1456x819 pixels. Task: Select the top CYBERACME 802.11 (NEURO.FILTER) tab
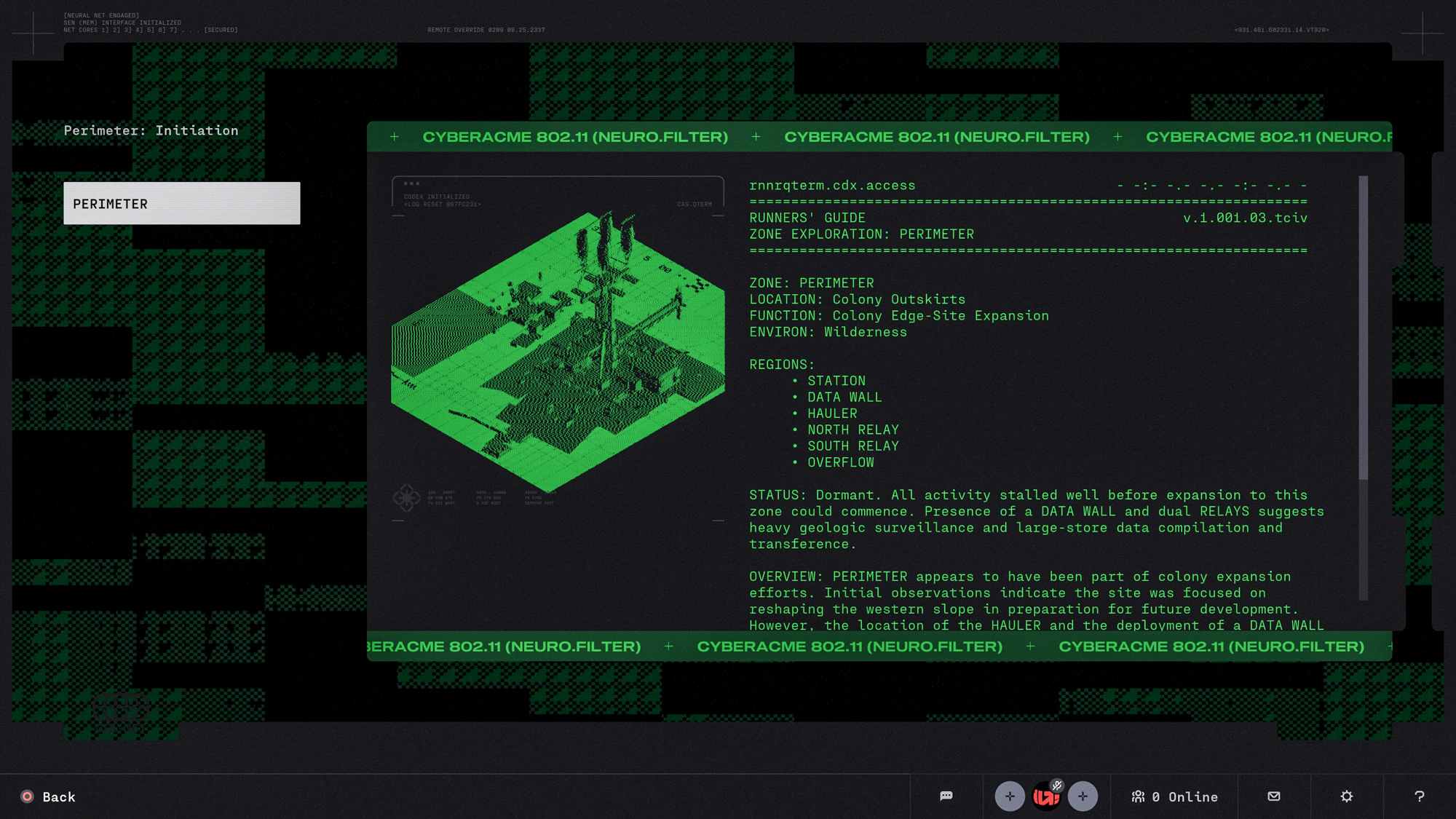click(575, 137)
